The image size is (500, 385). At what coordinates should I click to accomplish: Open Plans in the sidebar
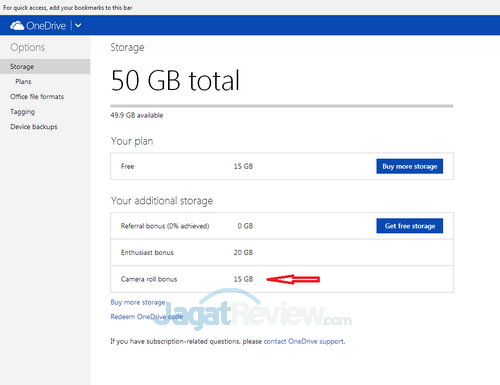click(x=23, y=82)
